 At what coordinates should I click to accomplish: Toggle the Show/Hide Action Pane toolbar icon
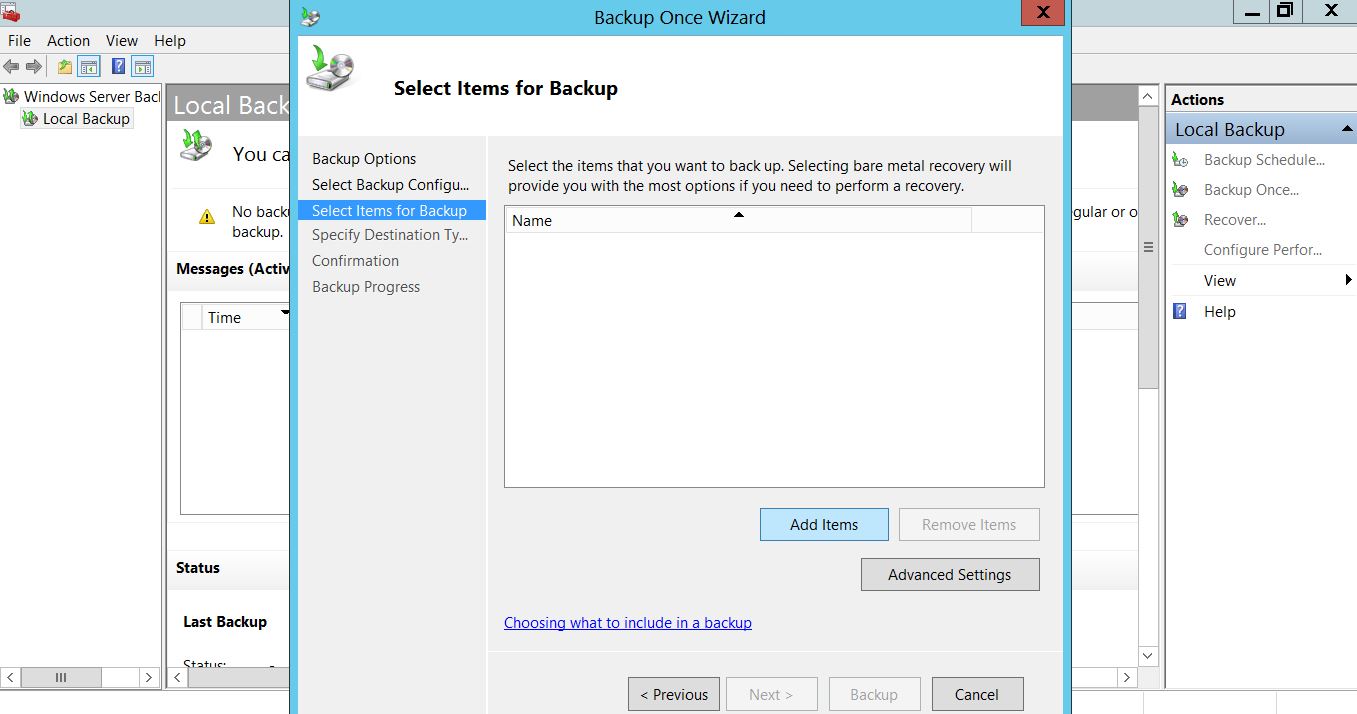pyautogui.click(x=143, y=67)
